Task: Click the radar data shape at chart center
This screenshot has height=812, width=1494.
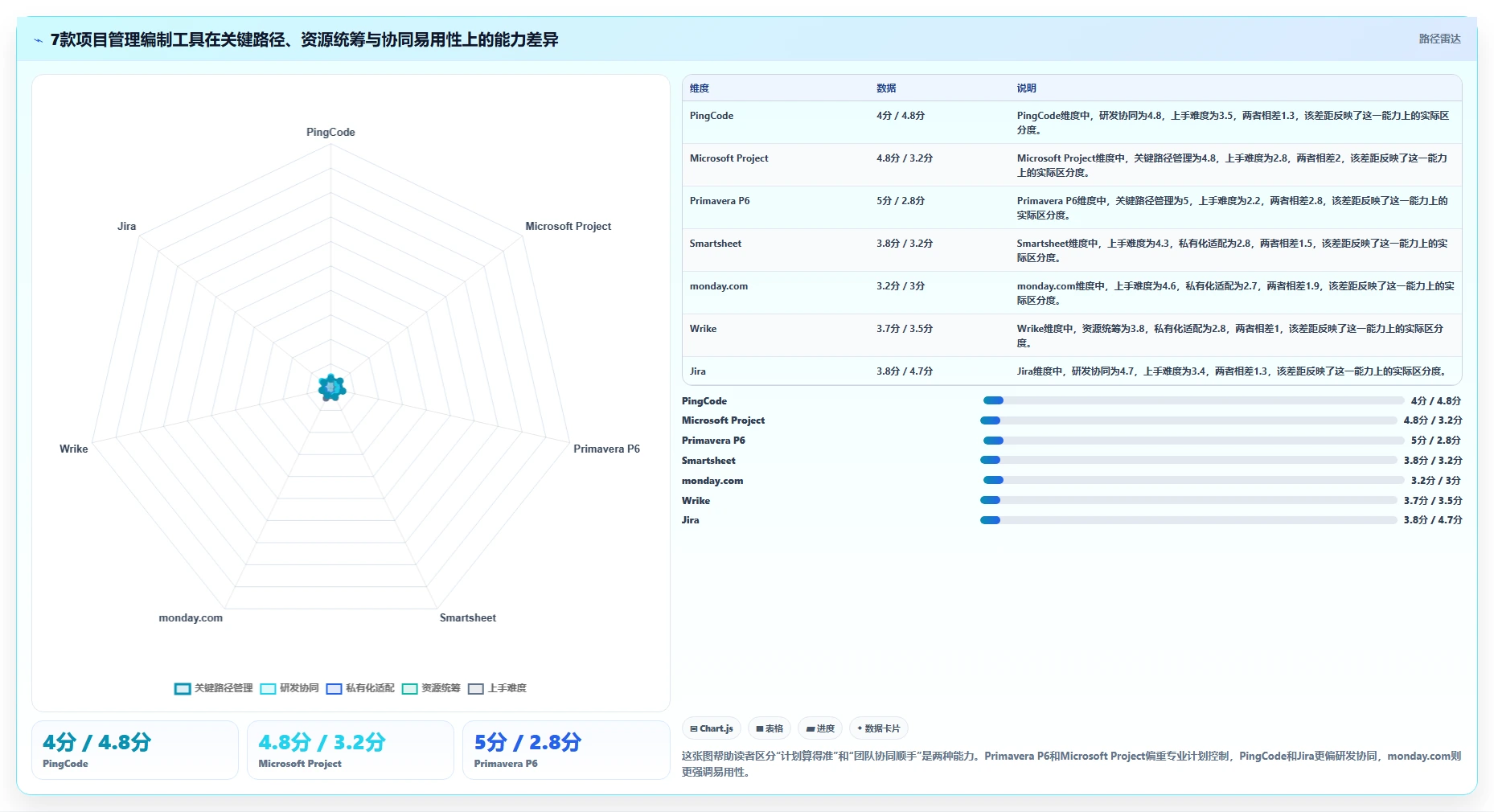Action: (331, 388)
